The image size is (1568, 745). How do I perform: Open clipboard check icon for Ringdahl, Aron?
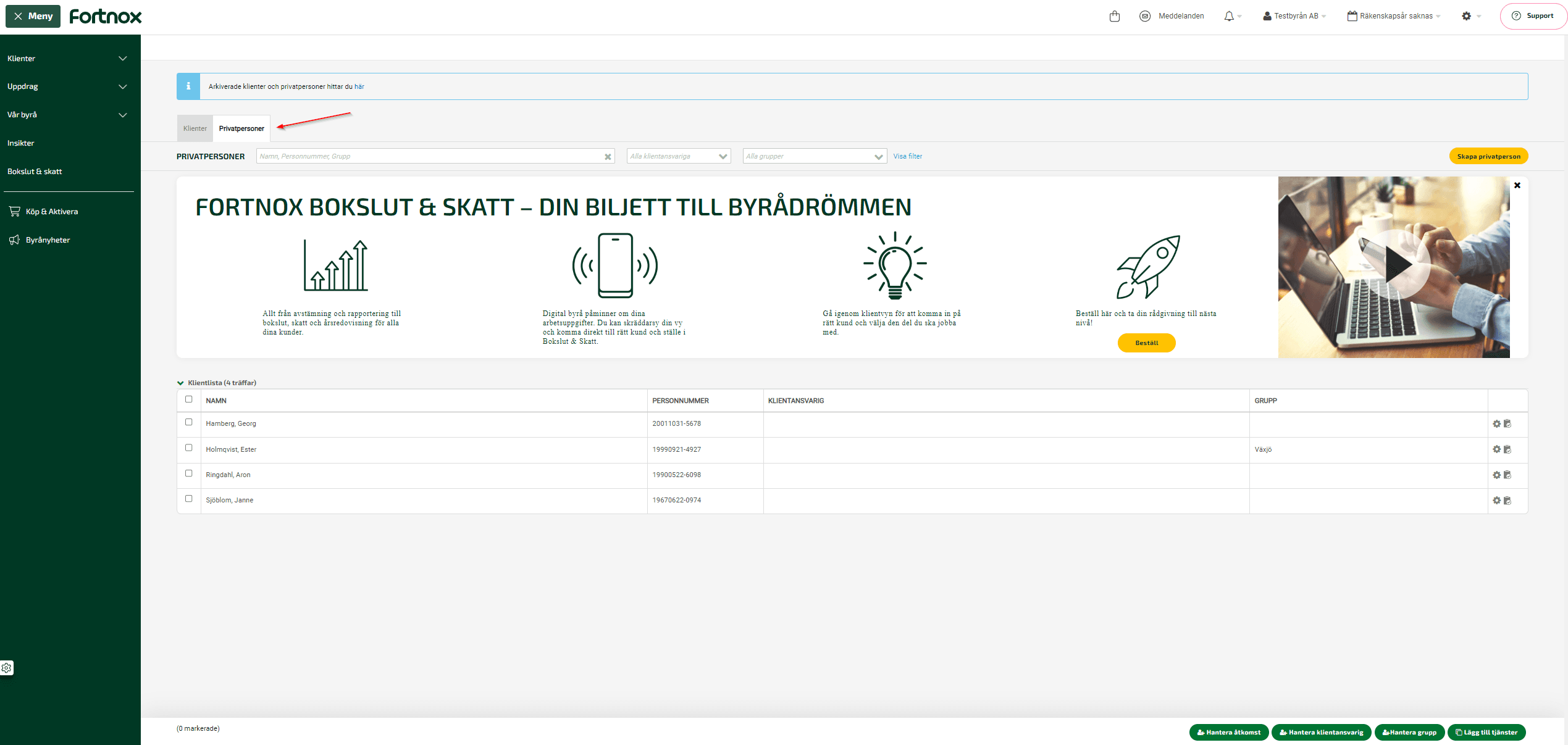[1507, 475]
